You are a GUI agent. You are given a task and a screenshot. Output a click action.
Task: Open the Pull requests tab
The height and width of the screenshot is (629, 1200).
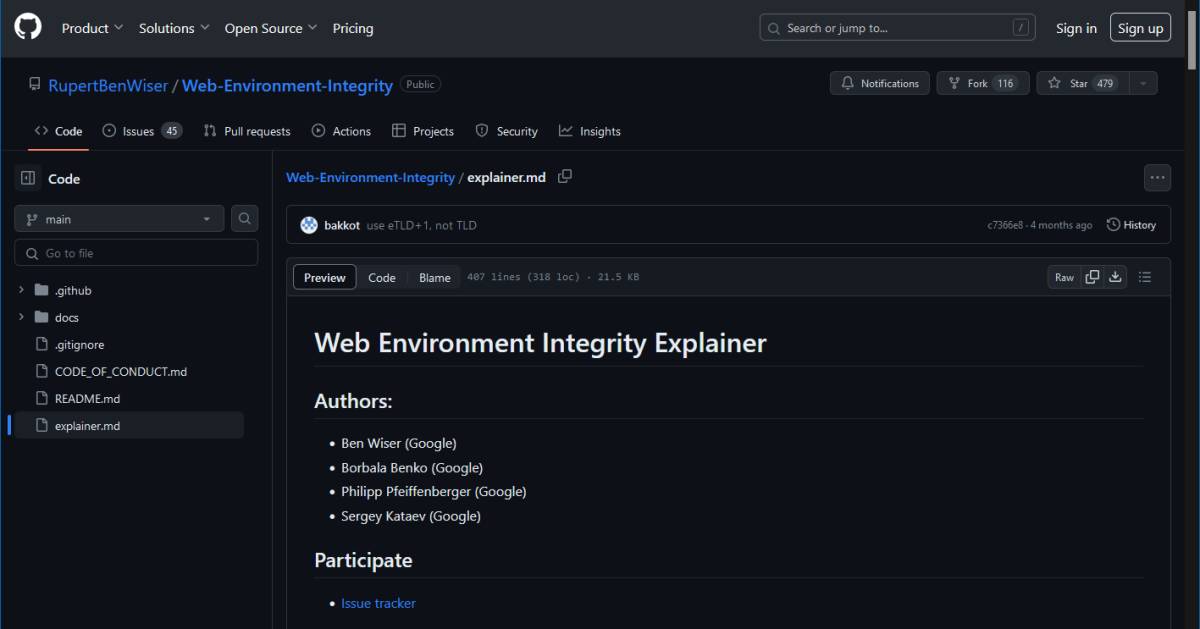click(x=247, y=131)
